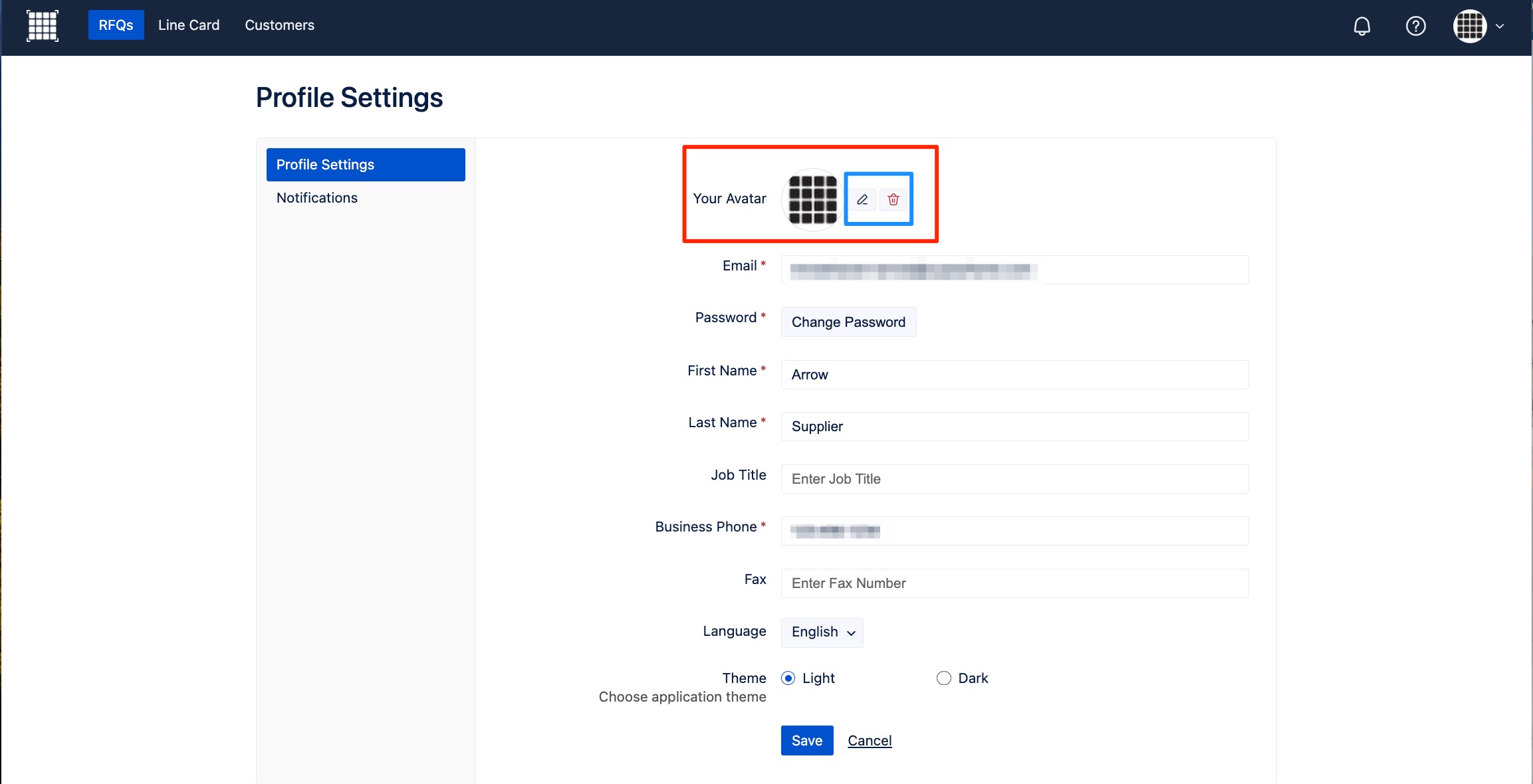Click the Business Phone field

pyautogui.click(x=1014, y=531)
